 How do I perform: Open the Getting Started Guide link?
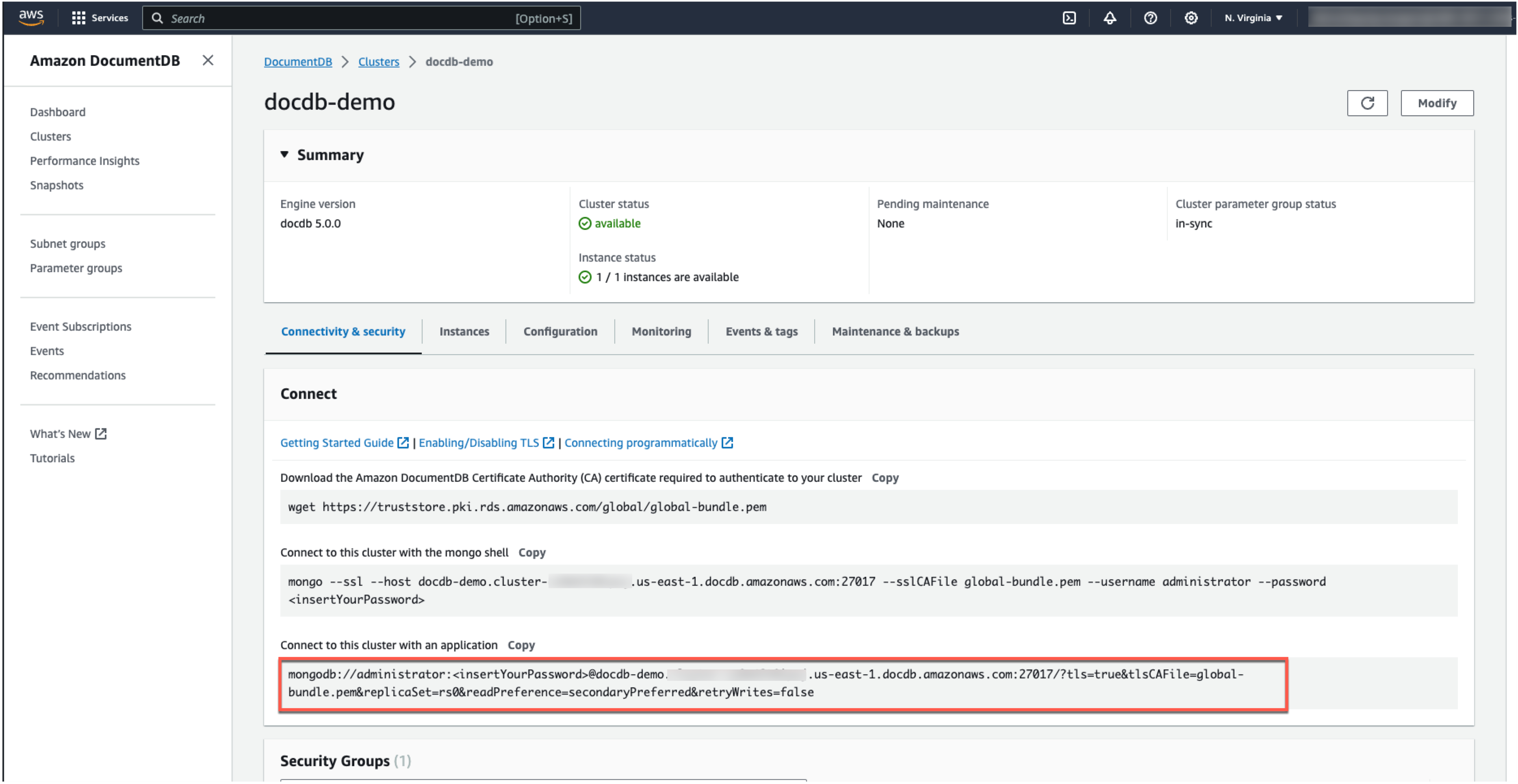point(337,443)
